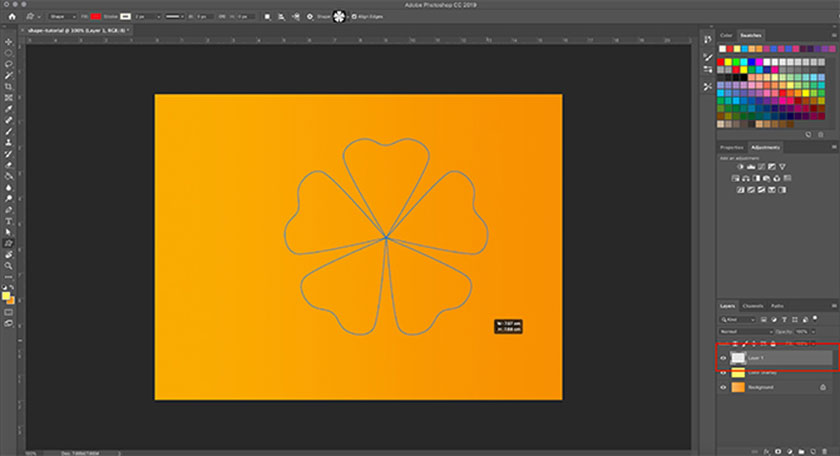Click the Home icon in options bar
The height and width of the screenshot is (456, 840).
(x=12, y=17)
